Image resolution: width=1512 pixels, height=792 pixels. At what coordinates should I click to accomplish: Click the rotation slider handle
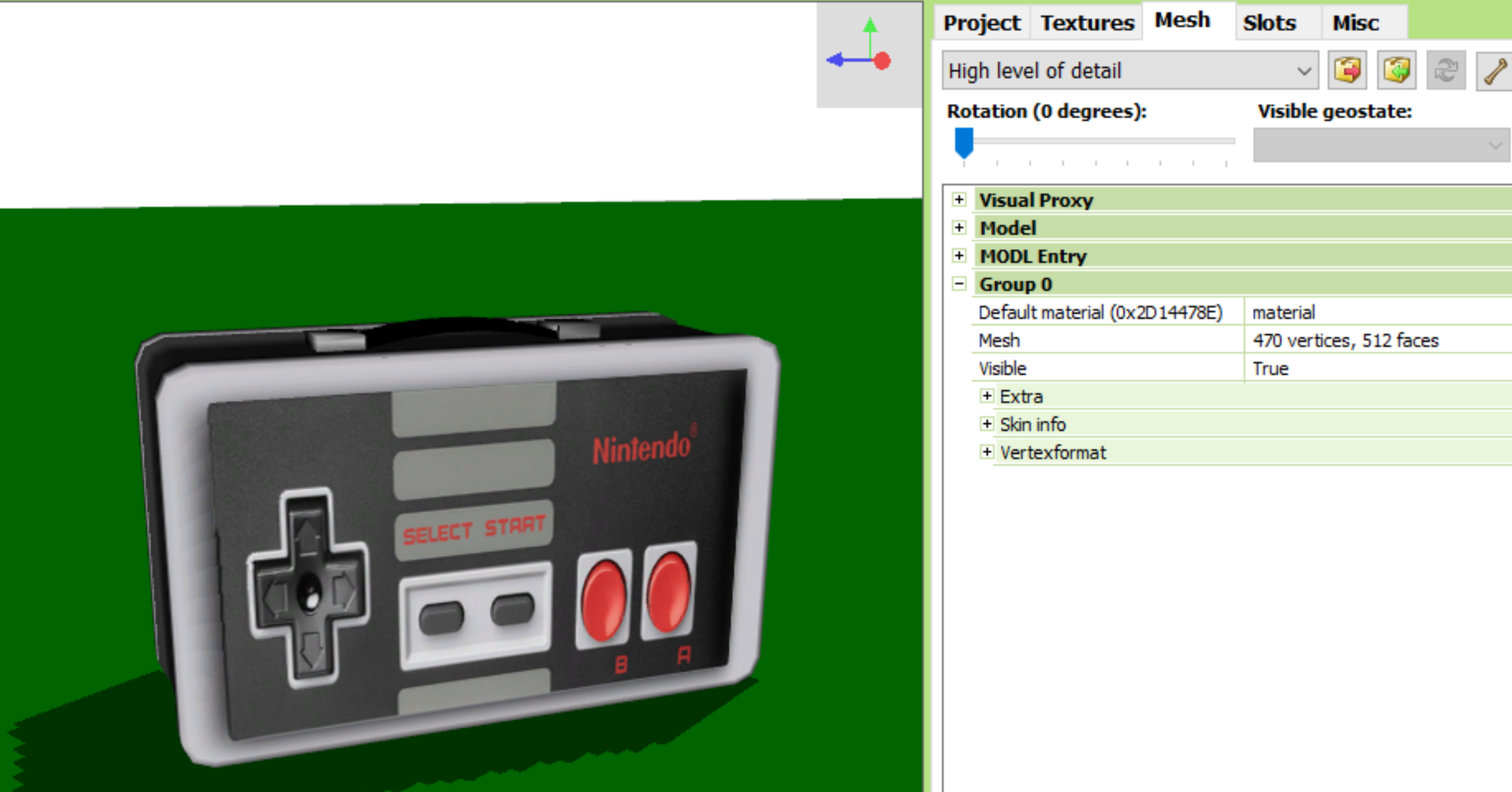pyautogui.click(x=964, y=142)
